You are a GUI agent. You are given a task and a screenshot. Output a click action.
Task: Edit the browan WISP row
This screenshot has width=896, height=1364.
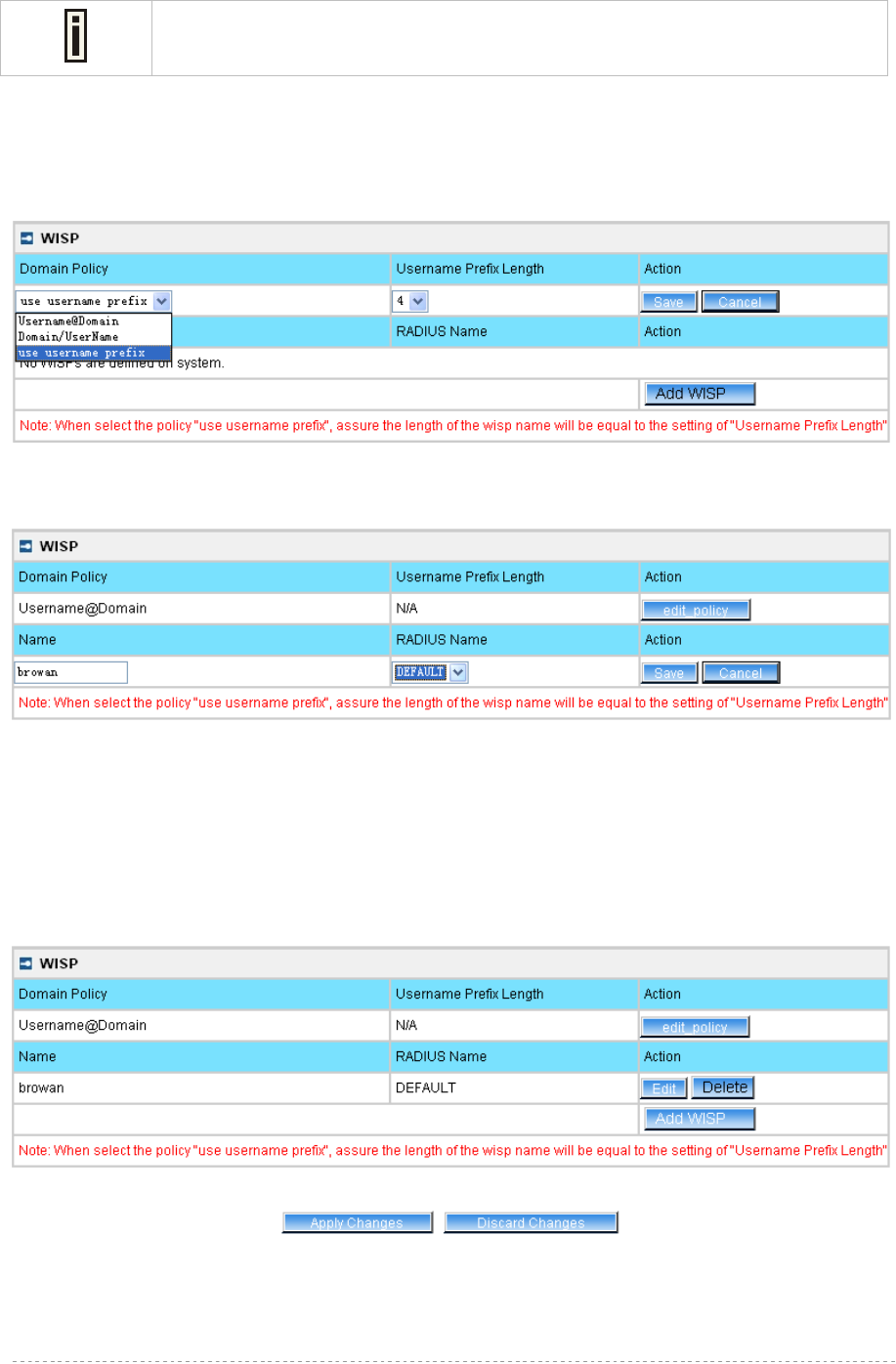pos(664,1088)
